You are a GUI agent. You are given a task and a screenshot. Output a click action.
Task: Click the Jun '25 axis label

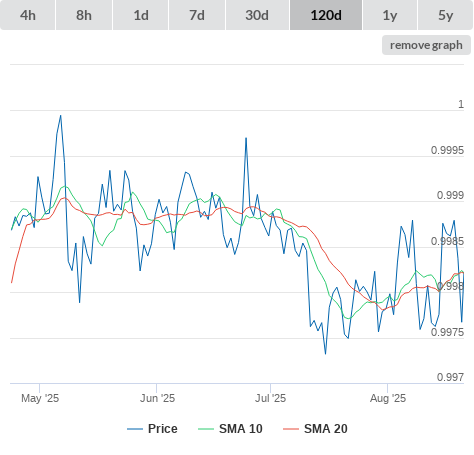[157, 398]
